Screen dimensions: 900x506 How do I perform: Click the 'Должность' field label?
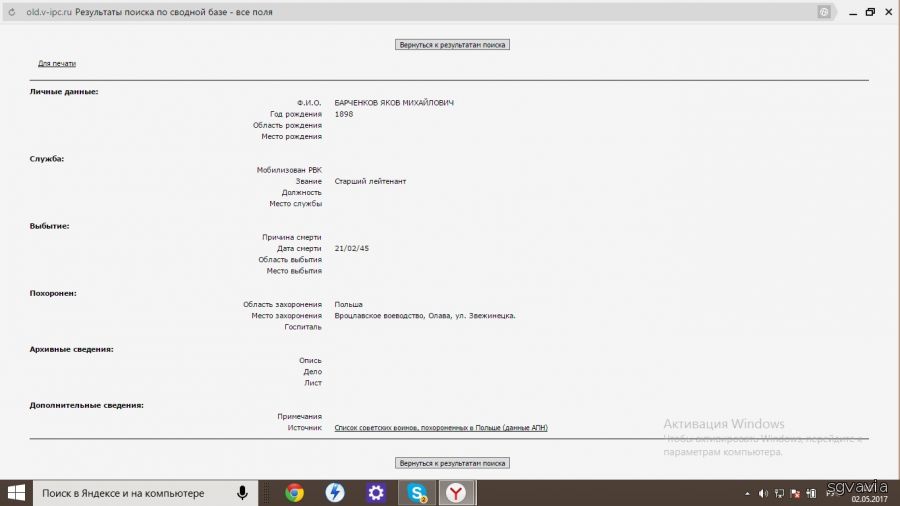[x=301, y=192]
